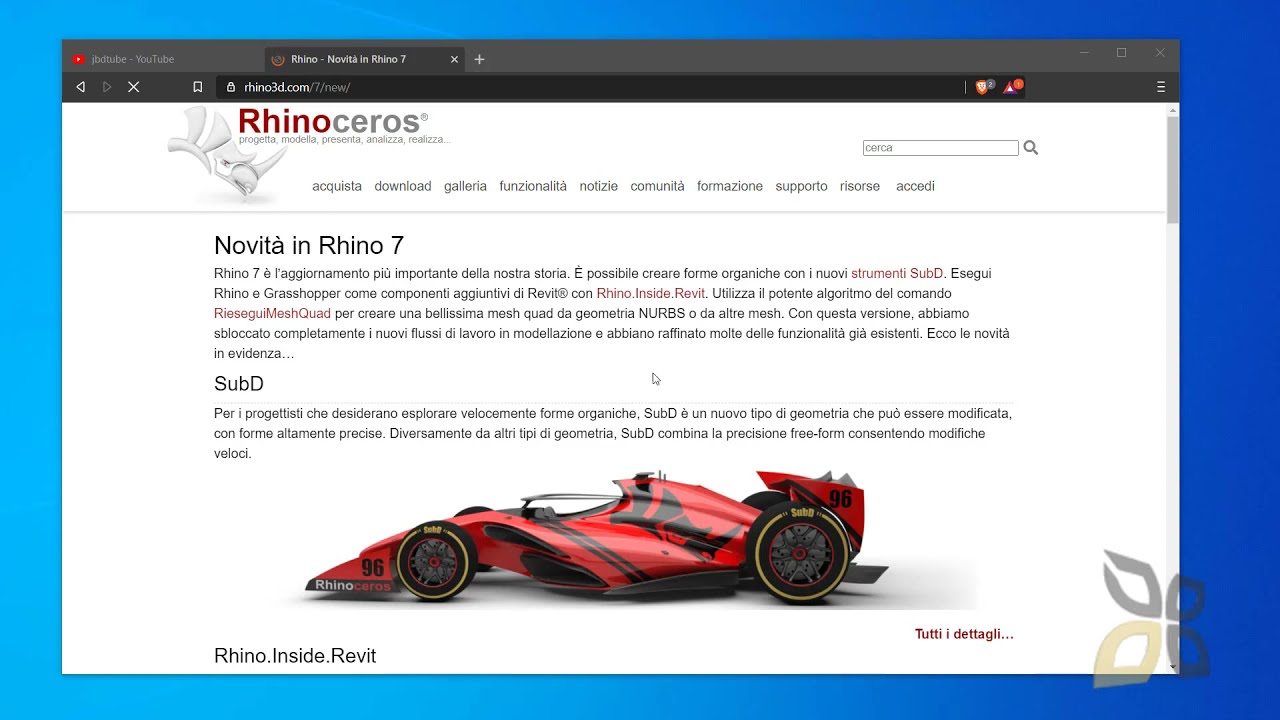Follow the RieseguiMeshQuad link
This screenshot has width=1280, height=720.
click(x=272, y=313)
